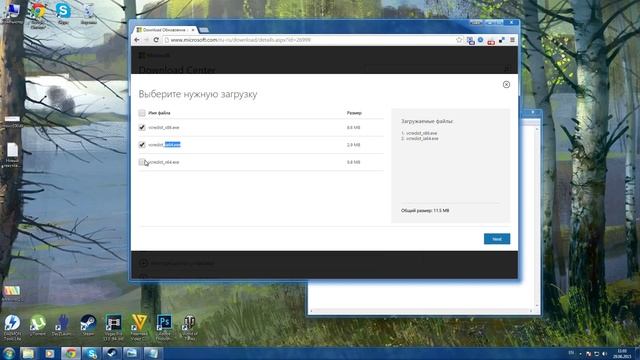Click the 9.8 MB size of vcredist_x64.exe
Screen dimensions: 640x360
353,162
